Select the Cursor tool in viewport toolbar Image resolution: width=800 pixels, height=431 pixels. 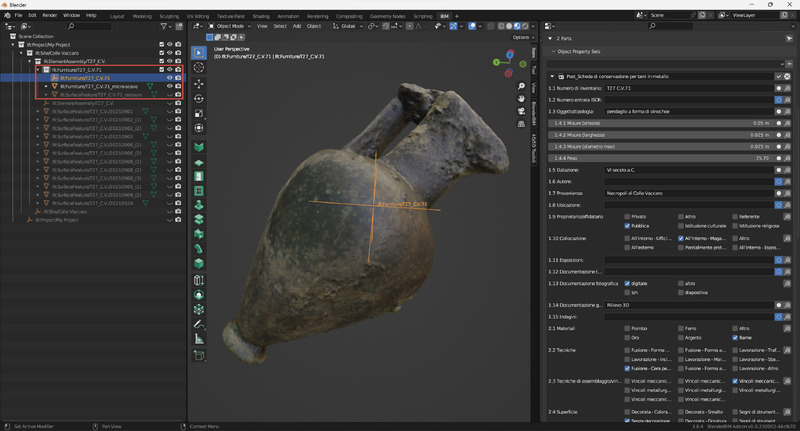(x=198, y=68)
